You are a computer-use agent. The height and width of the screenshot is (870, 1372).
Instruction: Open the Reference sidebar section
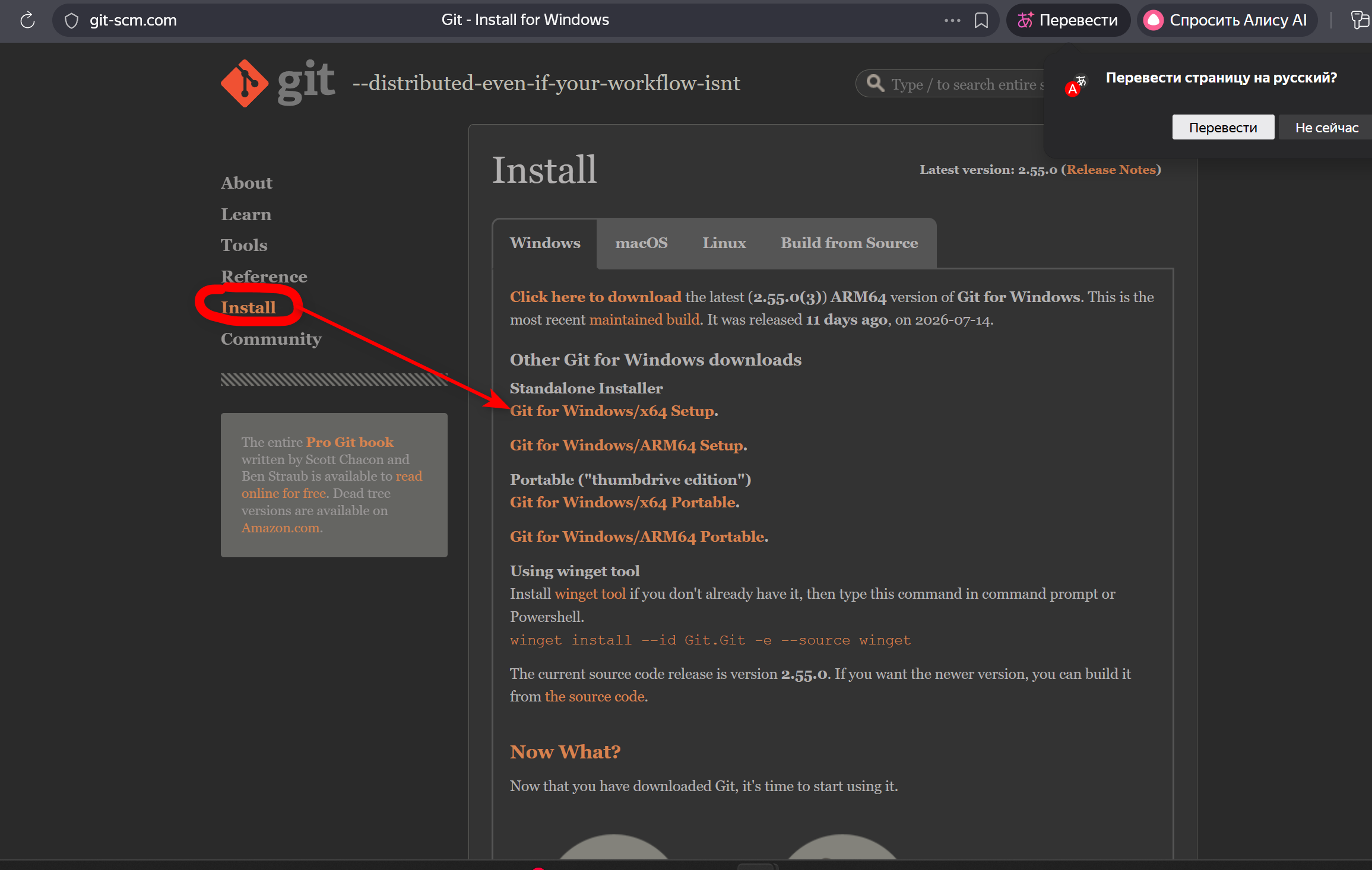pyautogui.click(x=264, y=277)
